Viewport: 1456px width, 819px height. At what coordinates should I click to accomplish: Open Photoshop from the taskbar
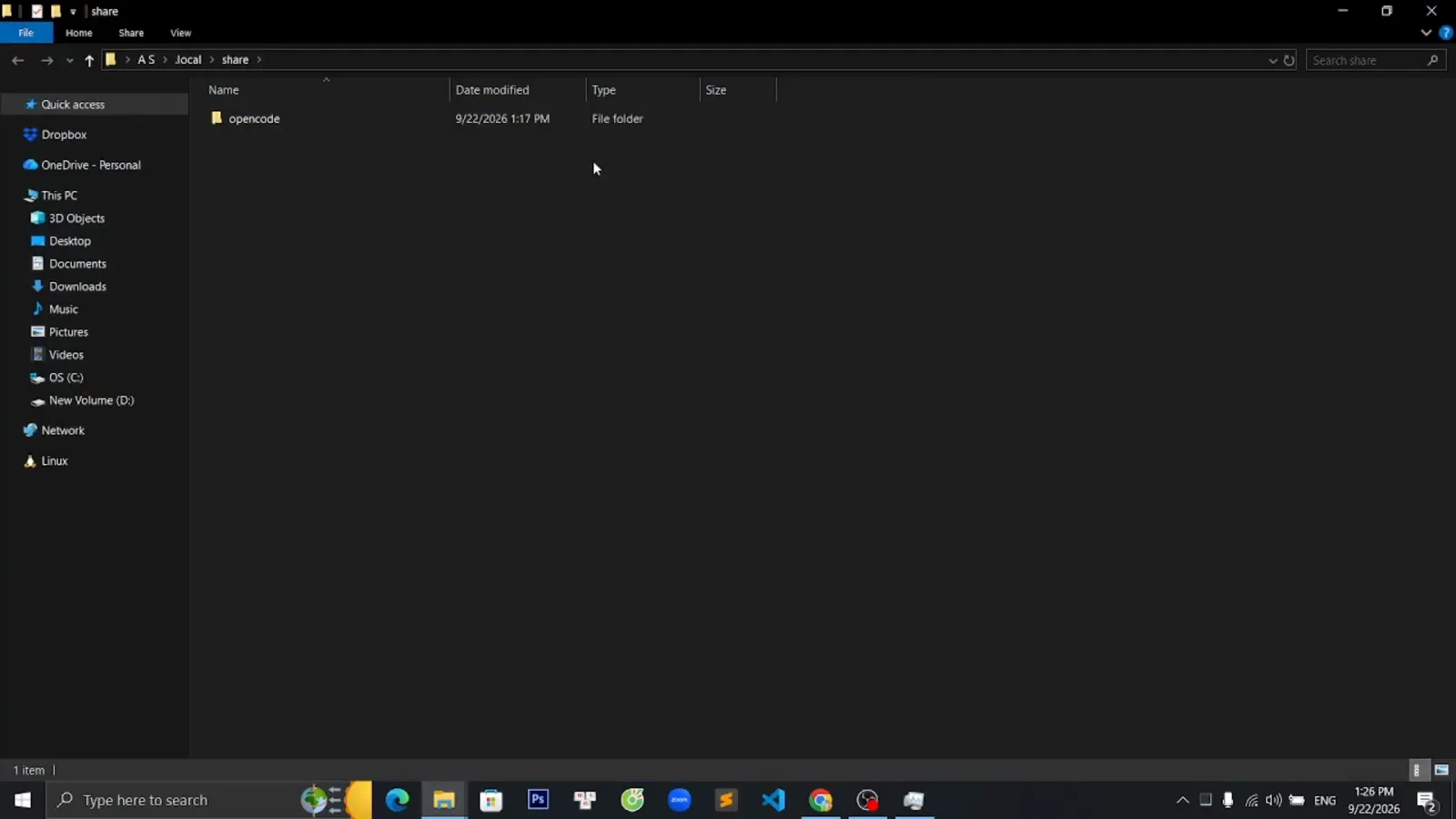[x=538, y=800]
